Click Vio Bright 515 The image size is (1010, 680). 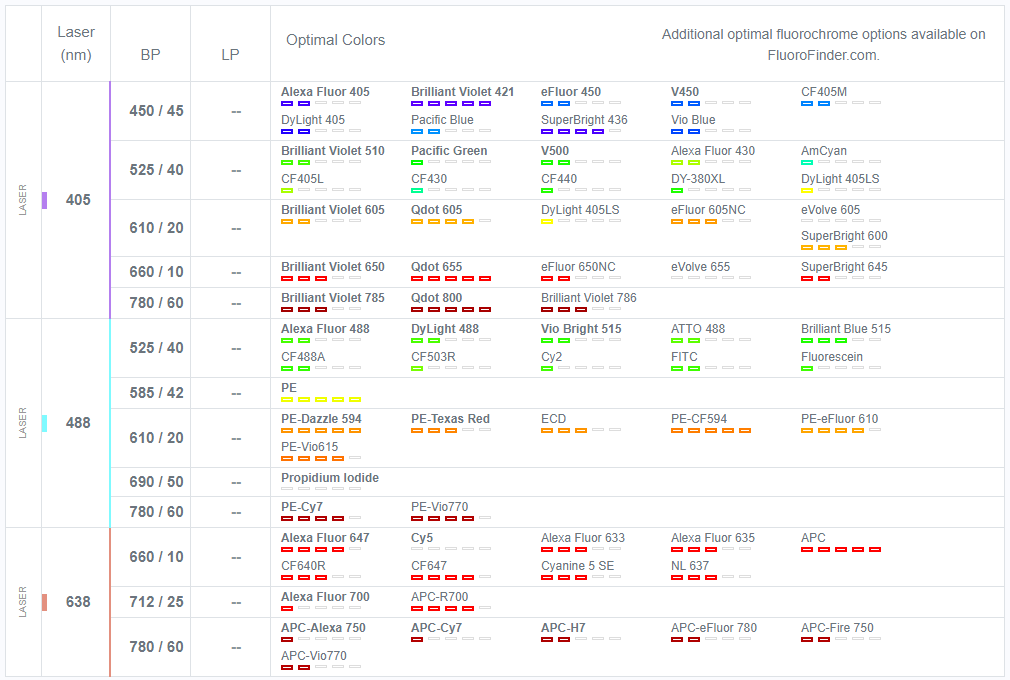(581, 328)
